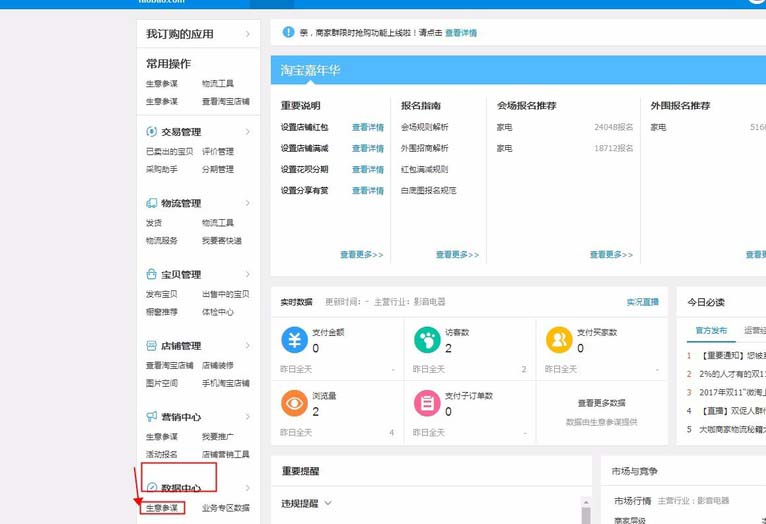Click 查看详情 next to 设置分享有赏

368,190
